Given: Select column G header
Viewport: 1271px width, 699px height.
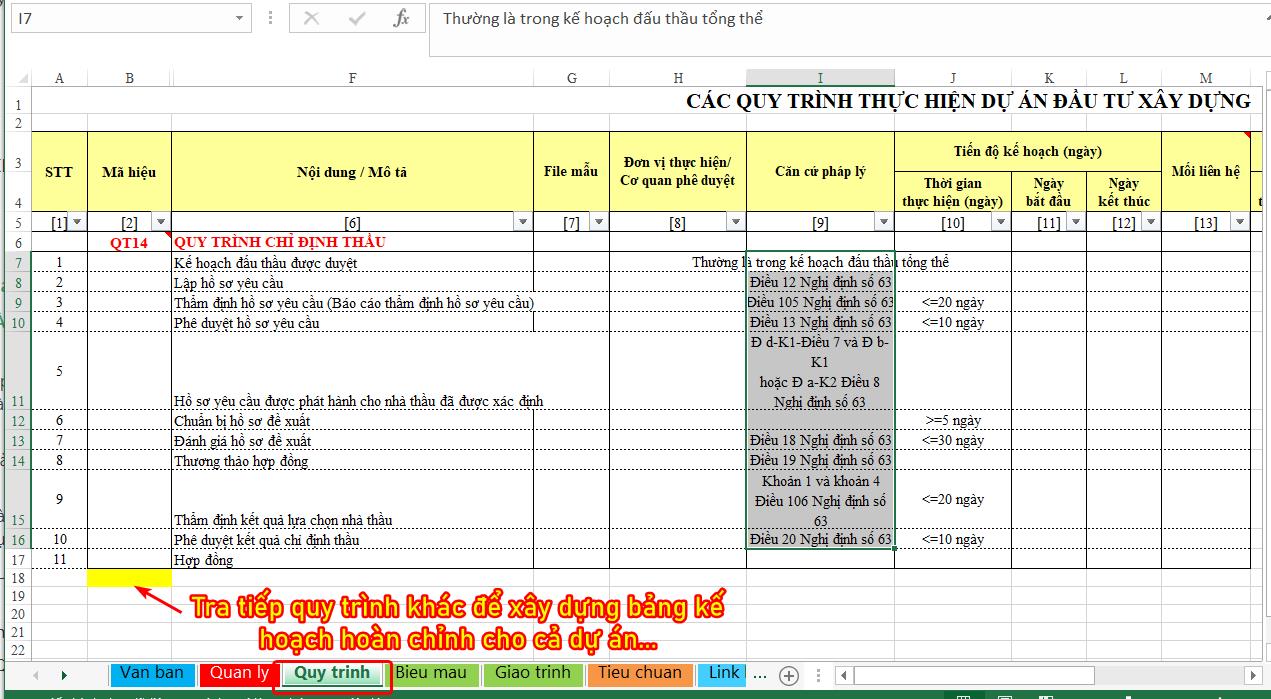Looking at the screenshot, I should (571, 78).
